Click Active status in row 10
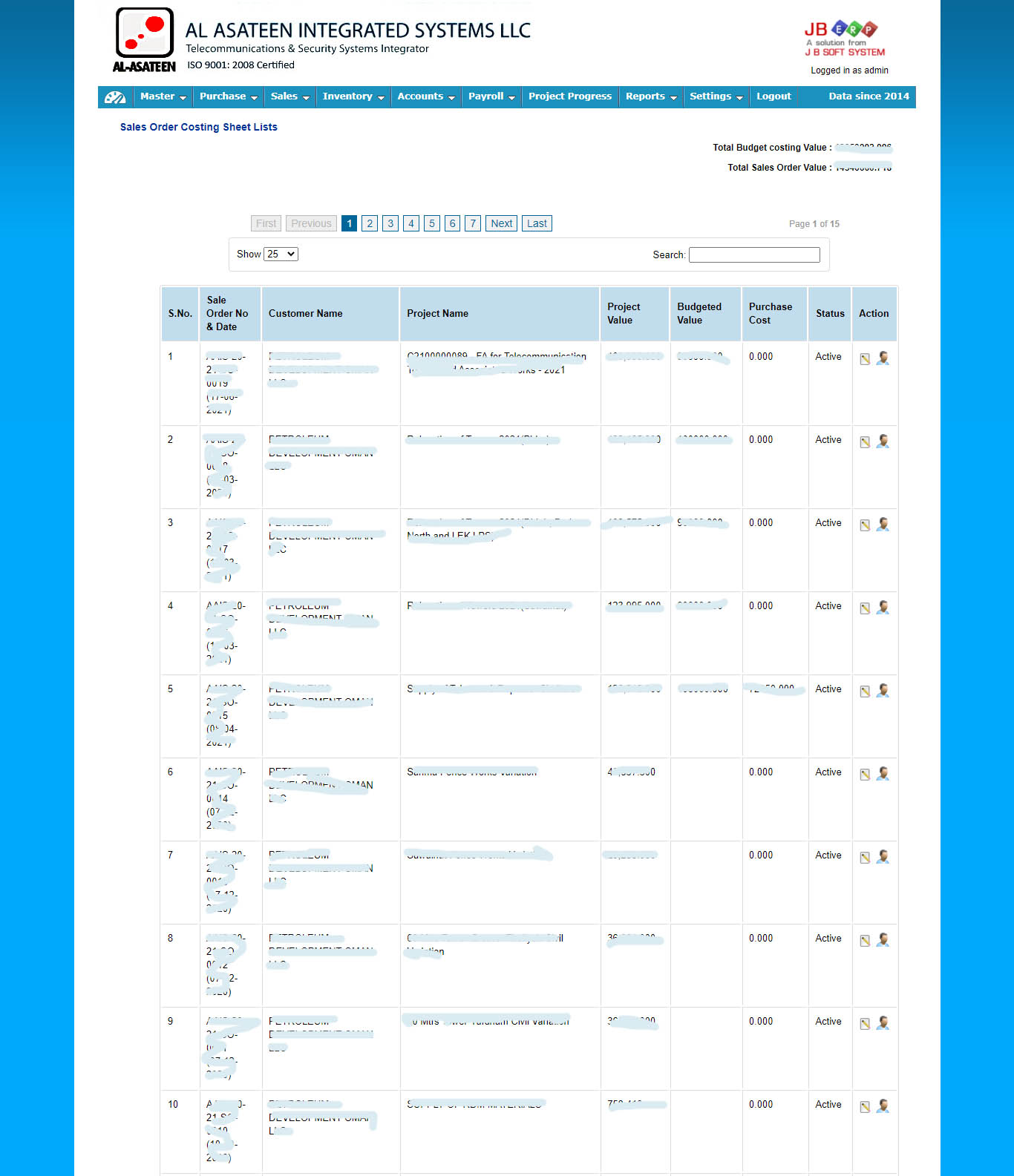 [x=828, y=1105]
